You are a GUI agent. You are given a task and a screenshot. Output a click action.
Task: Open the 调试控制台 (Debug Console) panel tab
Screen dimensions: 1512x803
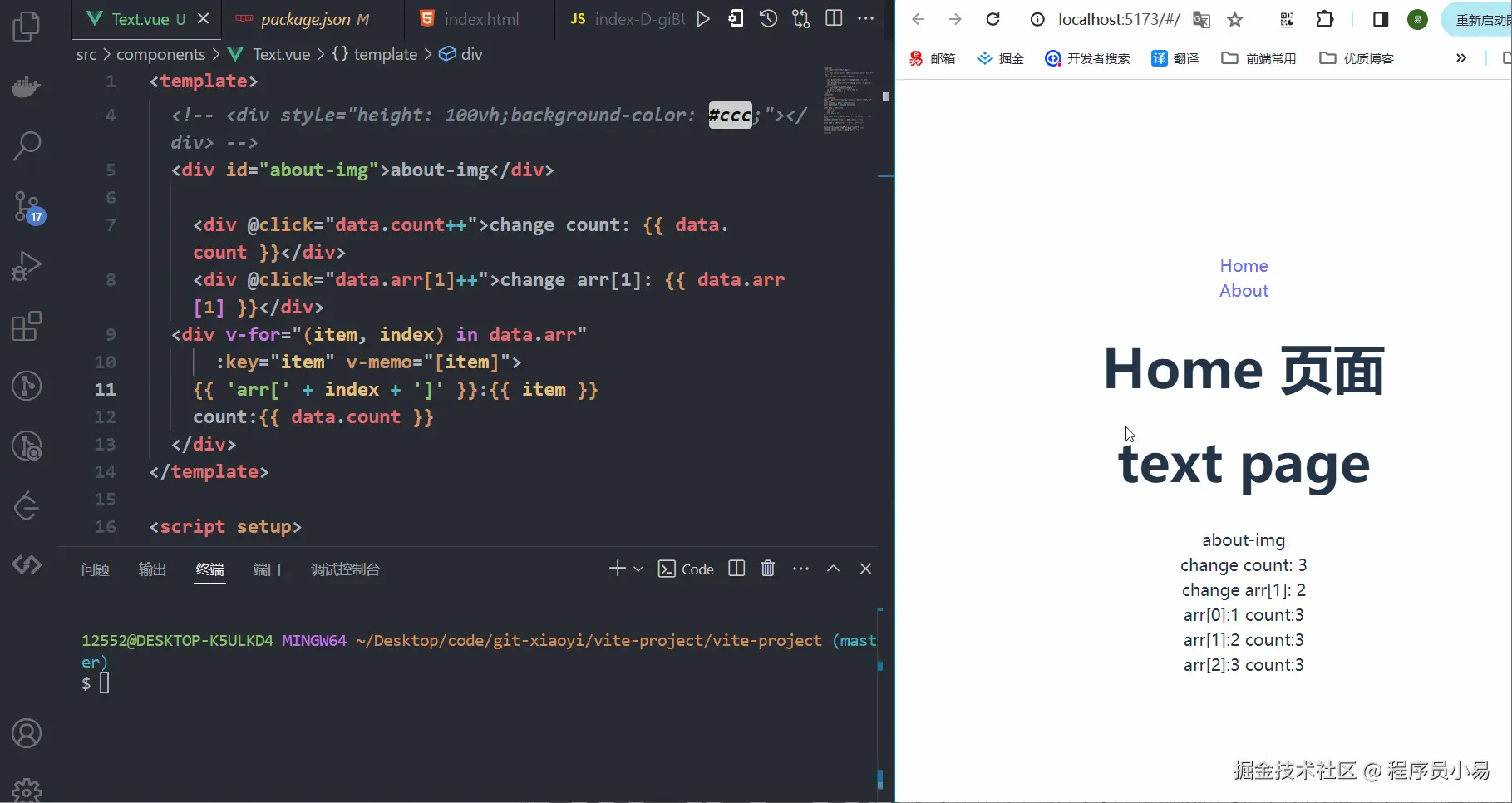coord(346,569)
